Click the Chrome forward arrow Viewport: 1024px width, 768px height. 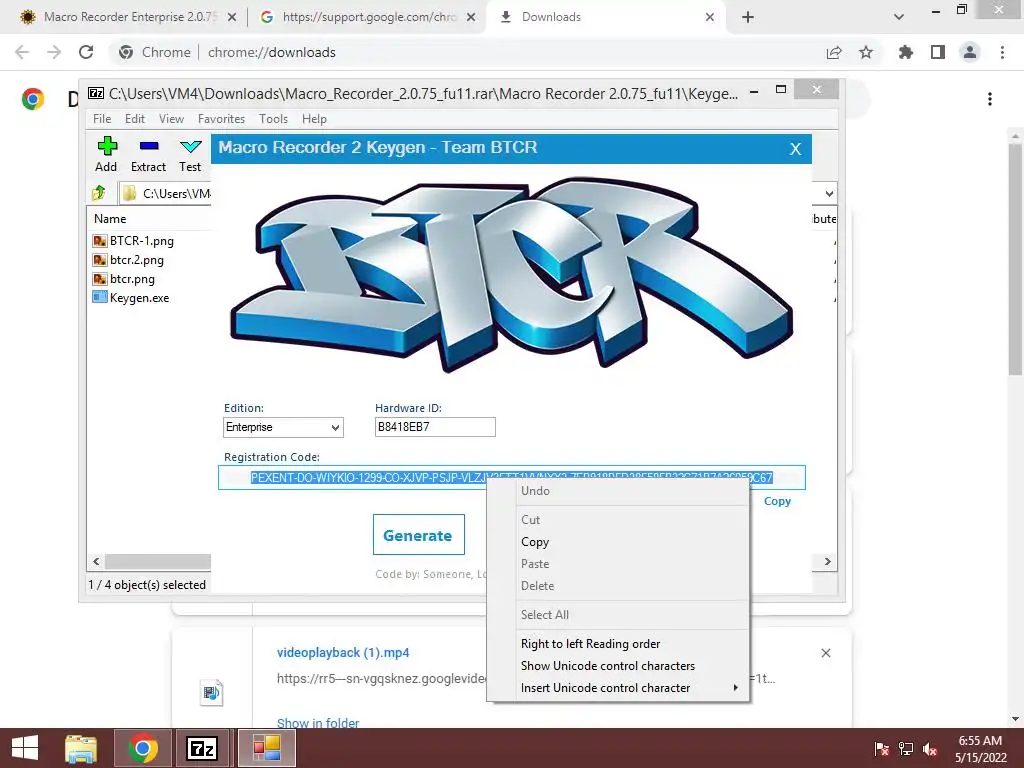pos(54,52)
